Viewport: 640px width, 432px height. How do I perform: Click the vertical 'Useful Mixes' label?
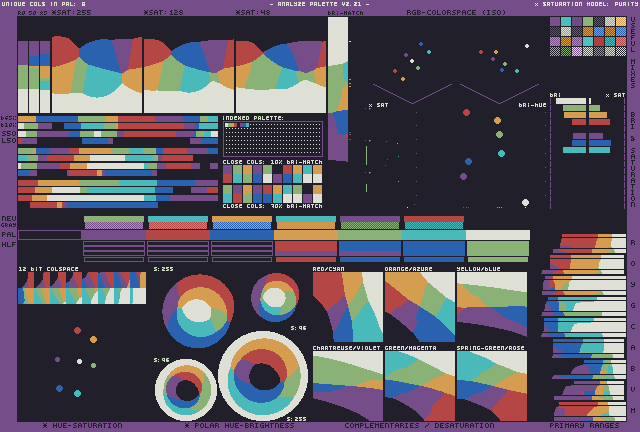click(x=633, y=52)
